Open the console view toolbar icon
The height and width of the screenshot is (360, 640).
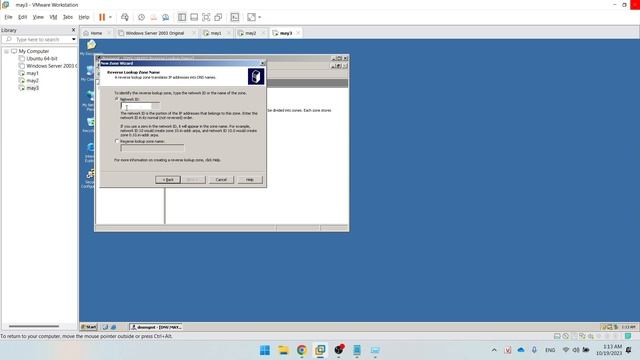point(235,17)
